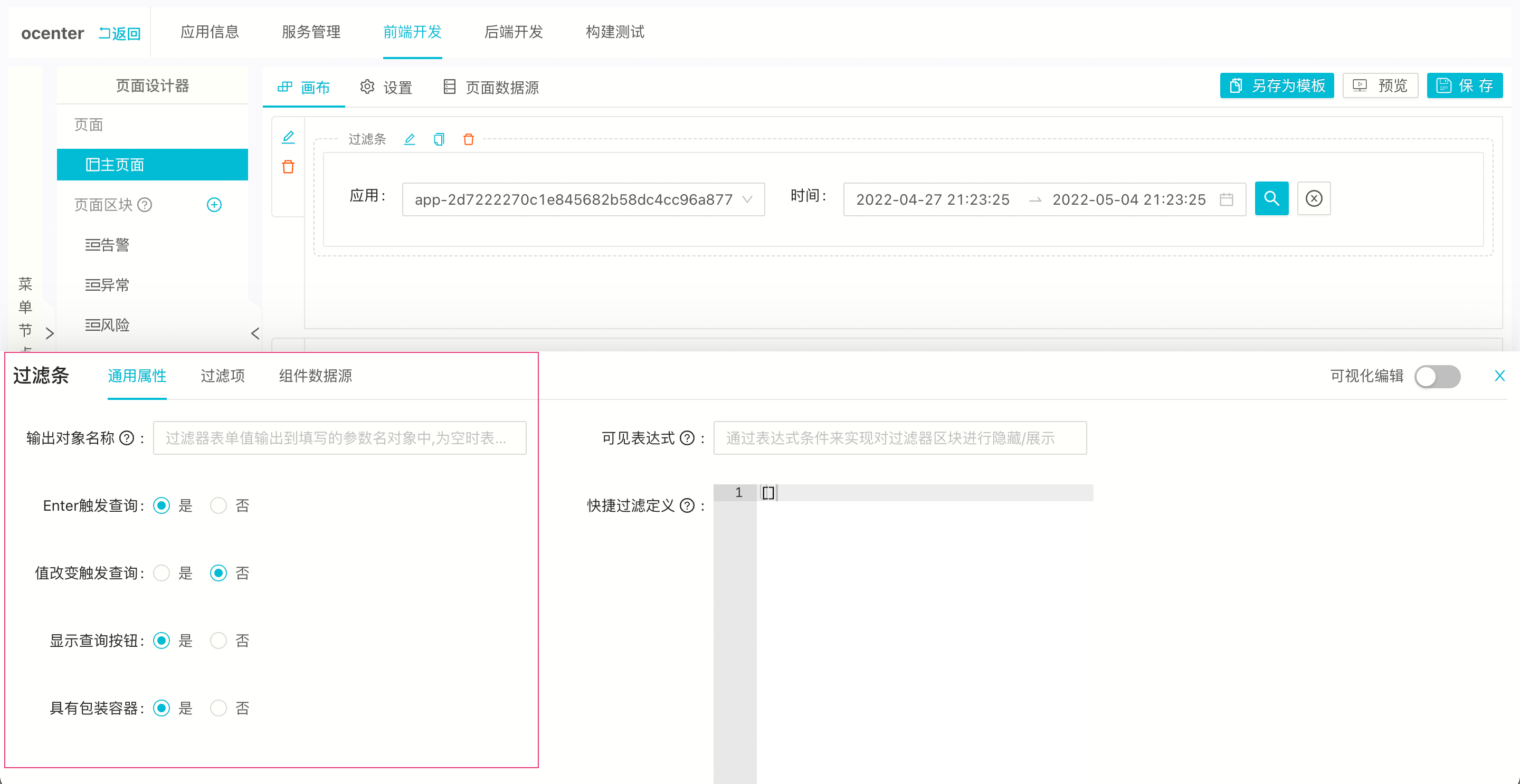This screenshot has width=1520, height=784.
Task: Click help icon beside 输出对象名称
Action: tap(127, 438)
